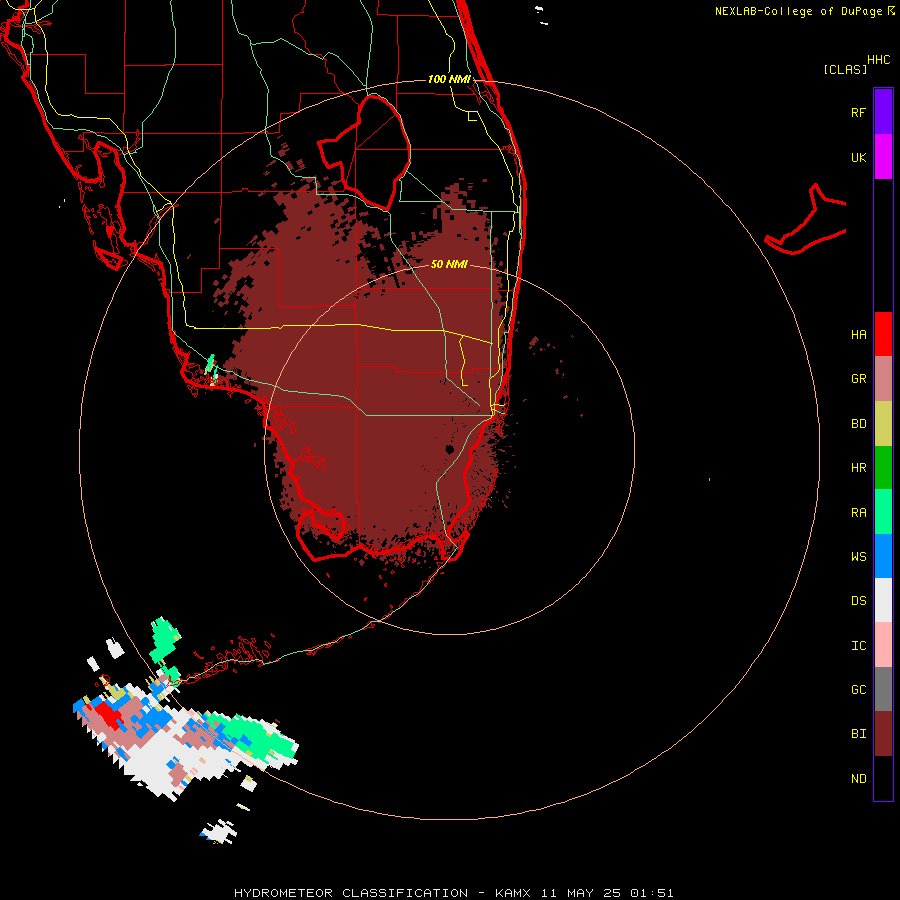Click the HYDROMETEOR CLASSIFICATION caption text

tap(351, 893)
